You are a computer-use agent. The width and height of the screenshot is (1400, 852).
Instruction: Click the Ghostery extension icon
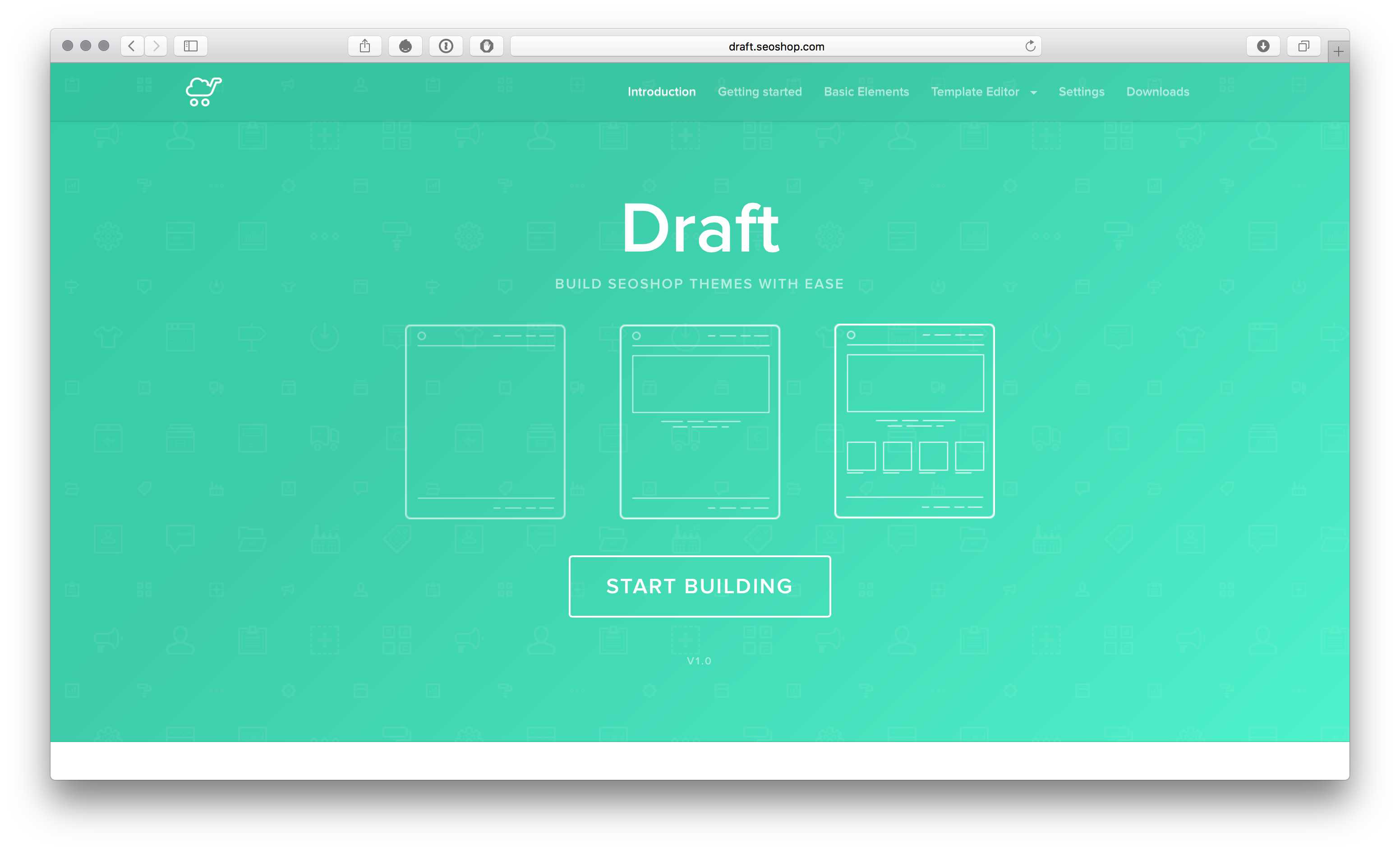(405, 46)
